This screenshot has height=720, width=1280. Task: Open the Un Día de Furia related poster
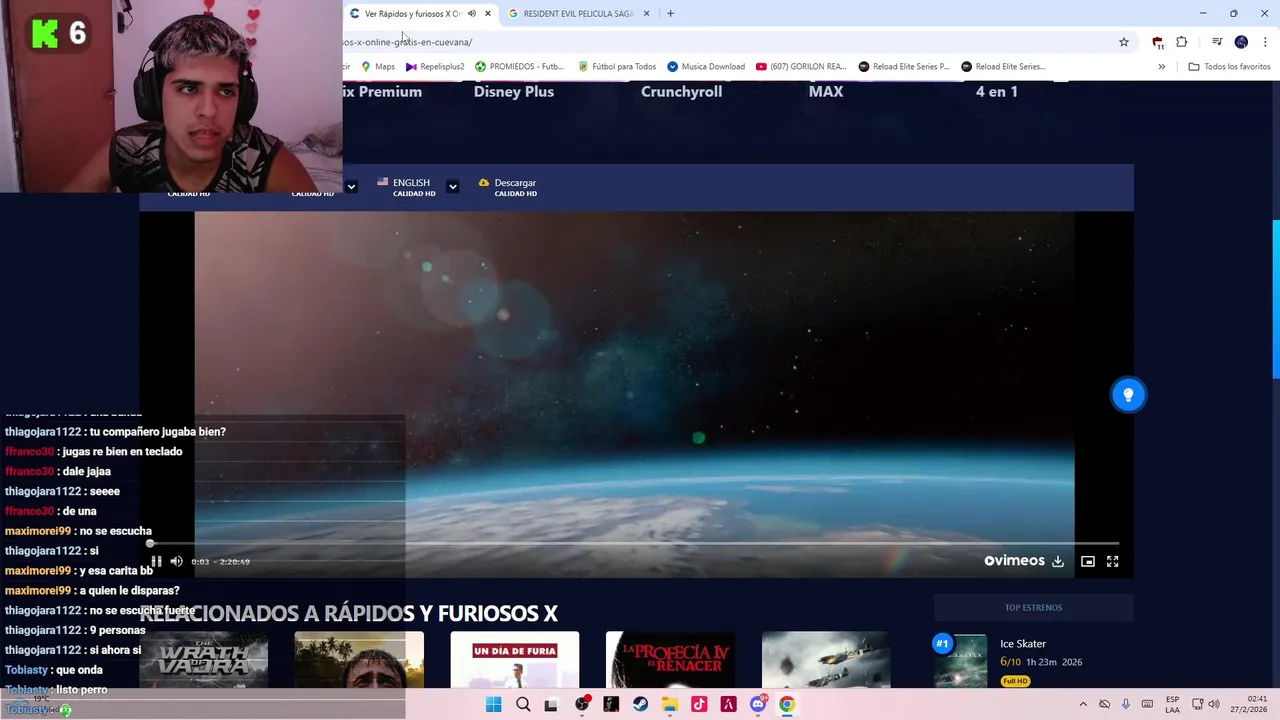coord(514,660)
